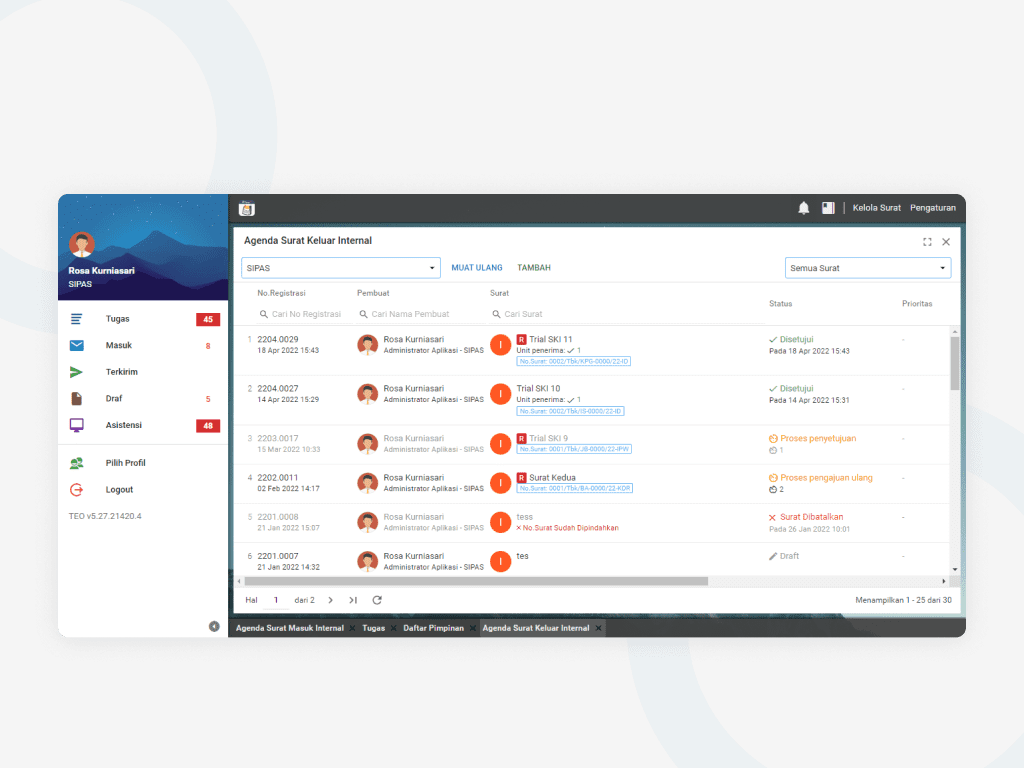Close the Tugas tab in the bottom bar

click(x=394, y=628)
